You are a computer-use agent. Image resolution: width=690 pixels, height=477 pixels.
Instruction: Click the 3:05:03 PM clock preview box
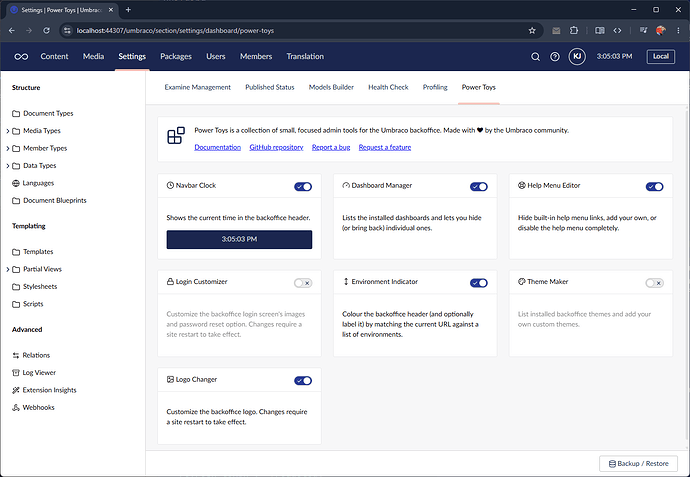[x=239, y=239]
